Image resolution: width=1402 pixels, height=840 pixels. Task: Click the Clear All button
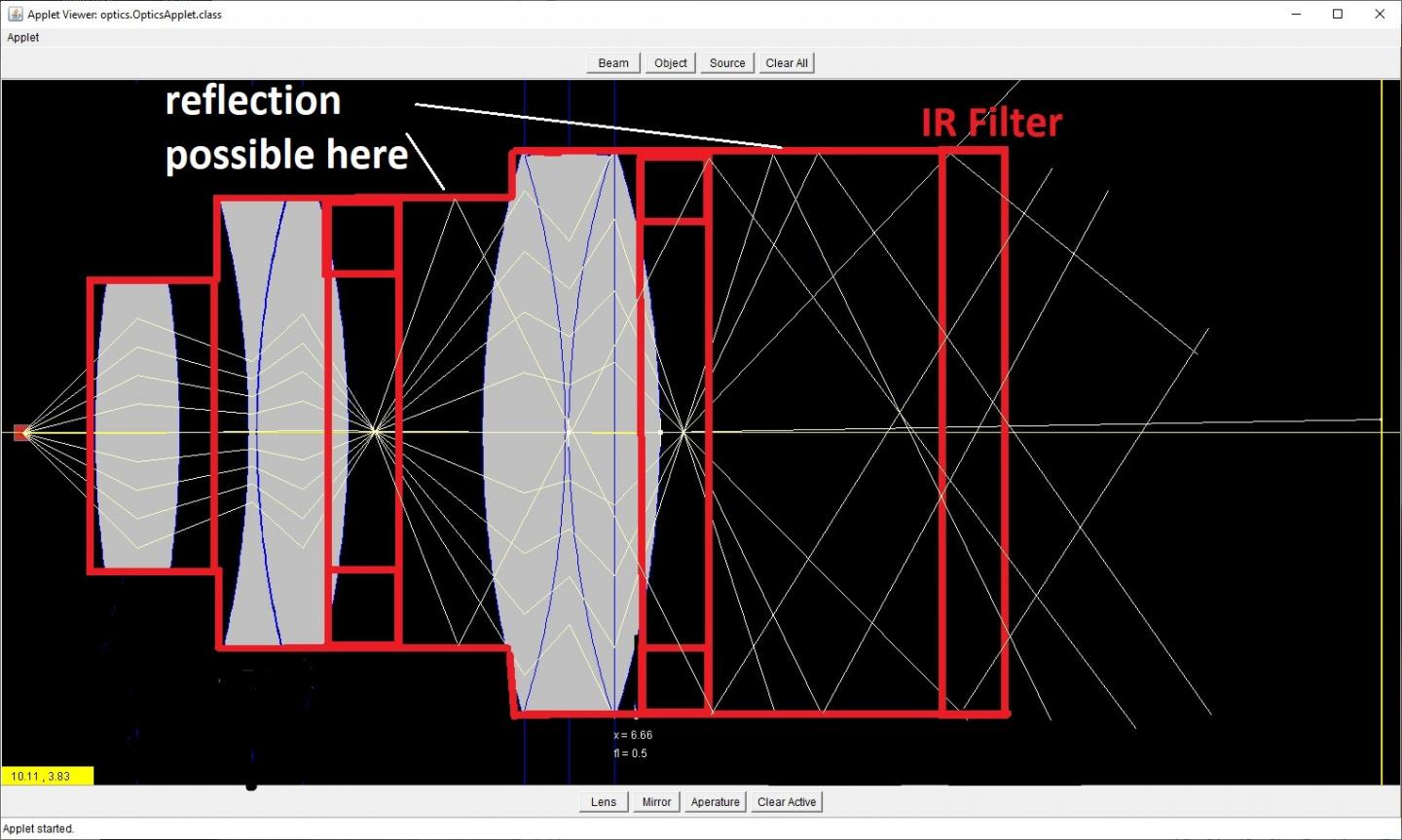click(787, 63)
